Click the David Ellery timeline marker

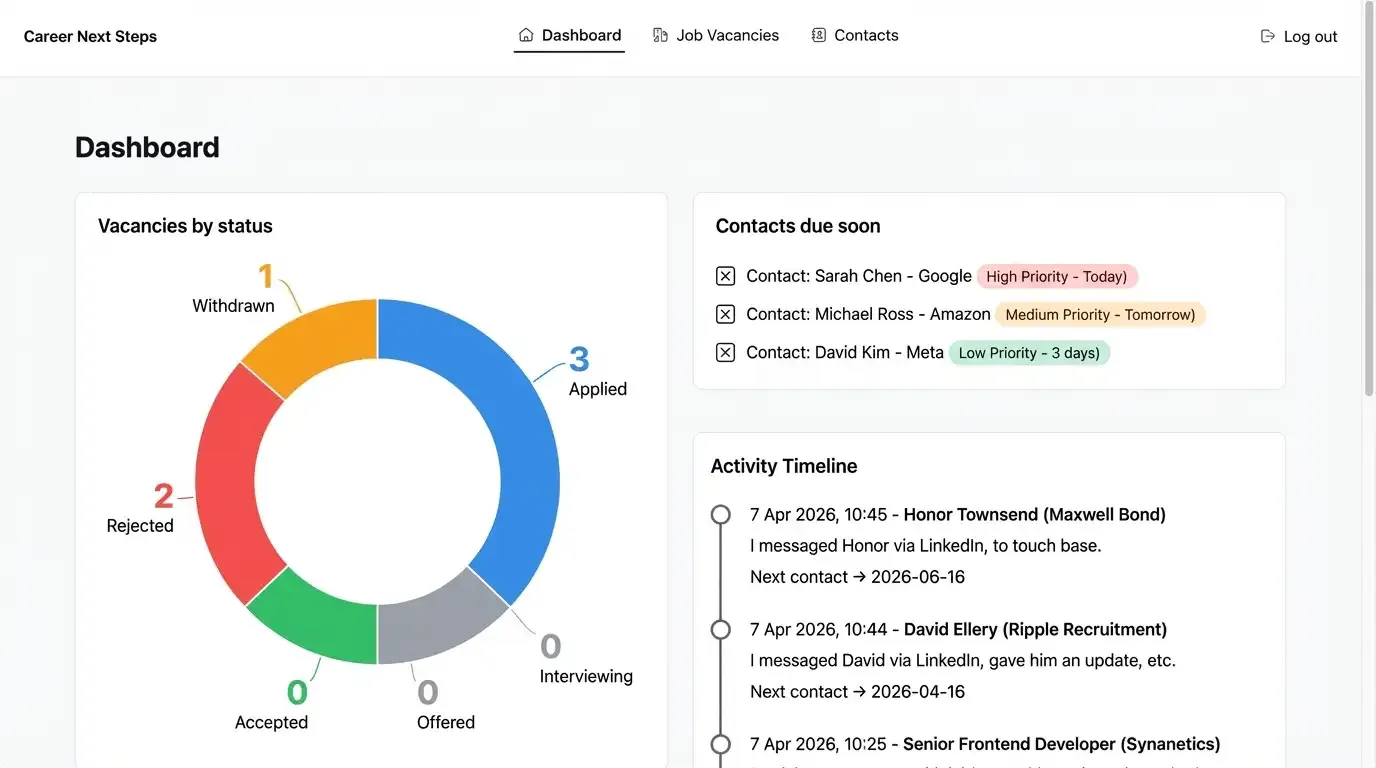coord(720,630)
